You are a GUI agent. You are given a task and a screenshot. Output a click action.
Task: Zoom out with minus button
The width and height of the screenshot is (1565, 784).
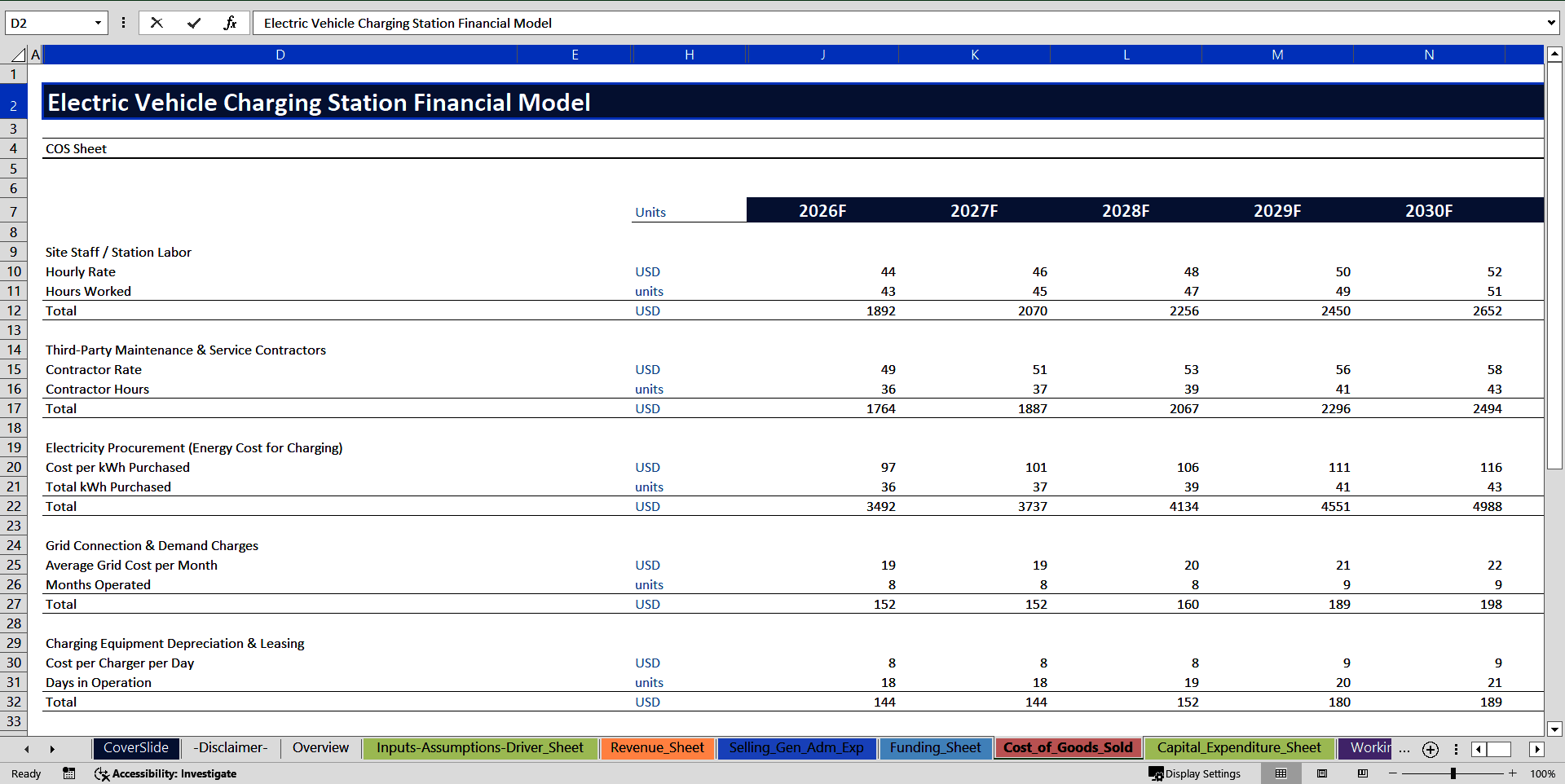click(1393, 773)
